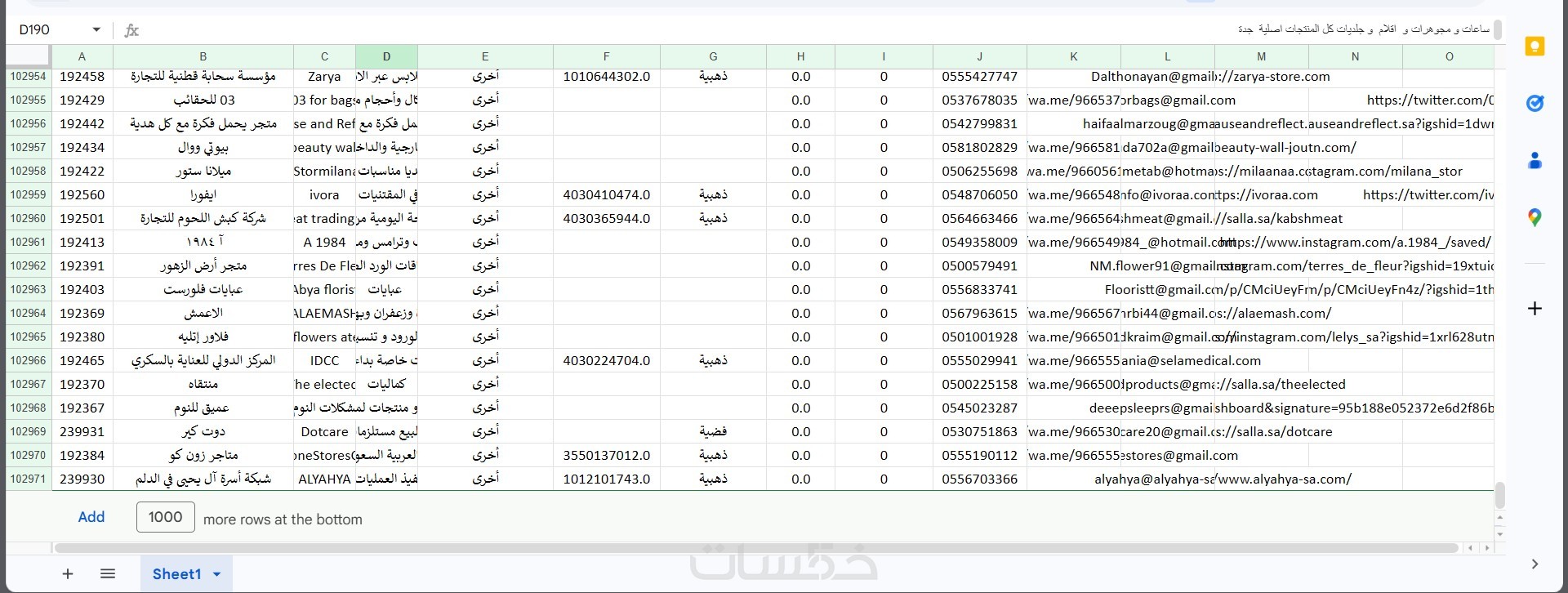Switch to the Sheet1 tab

[176, 574]
